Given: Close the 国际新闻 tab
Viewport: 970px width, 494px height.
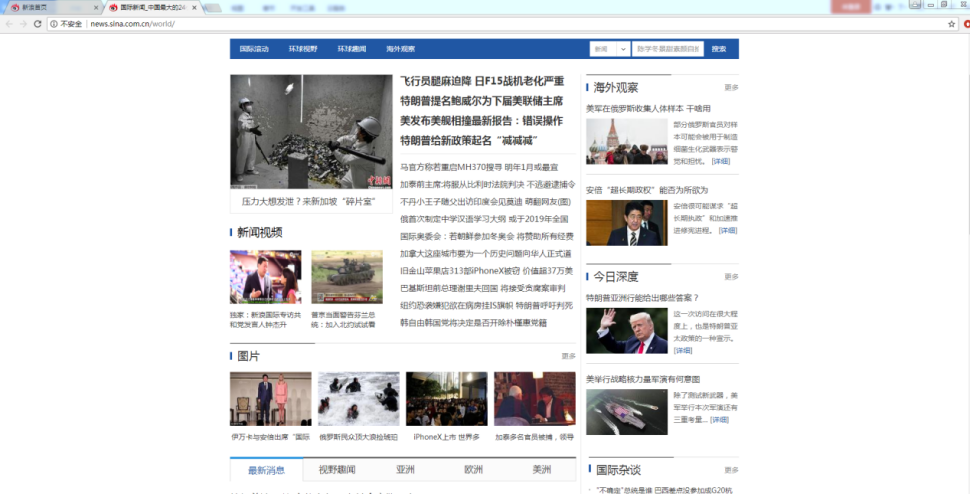Looking at the screenshot, I should pyautogui.click(x=194, y=7).
